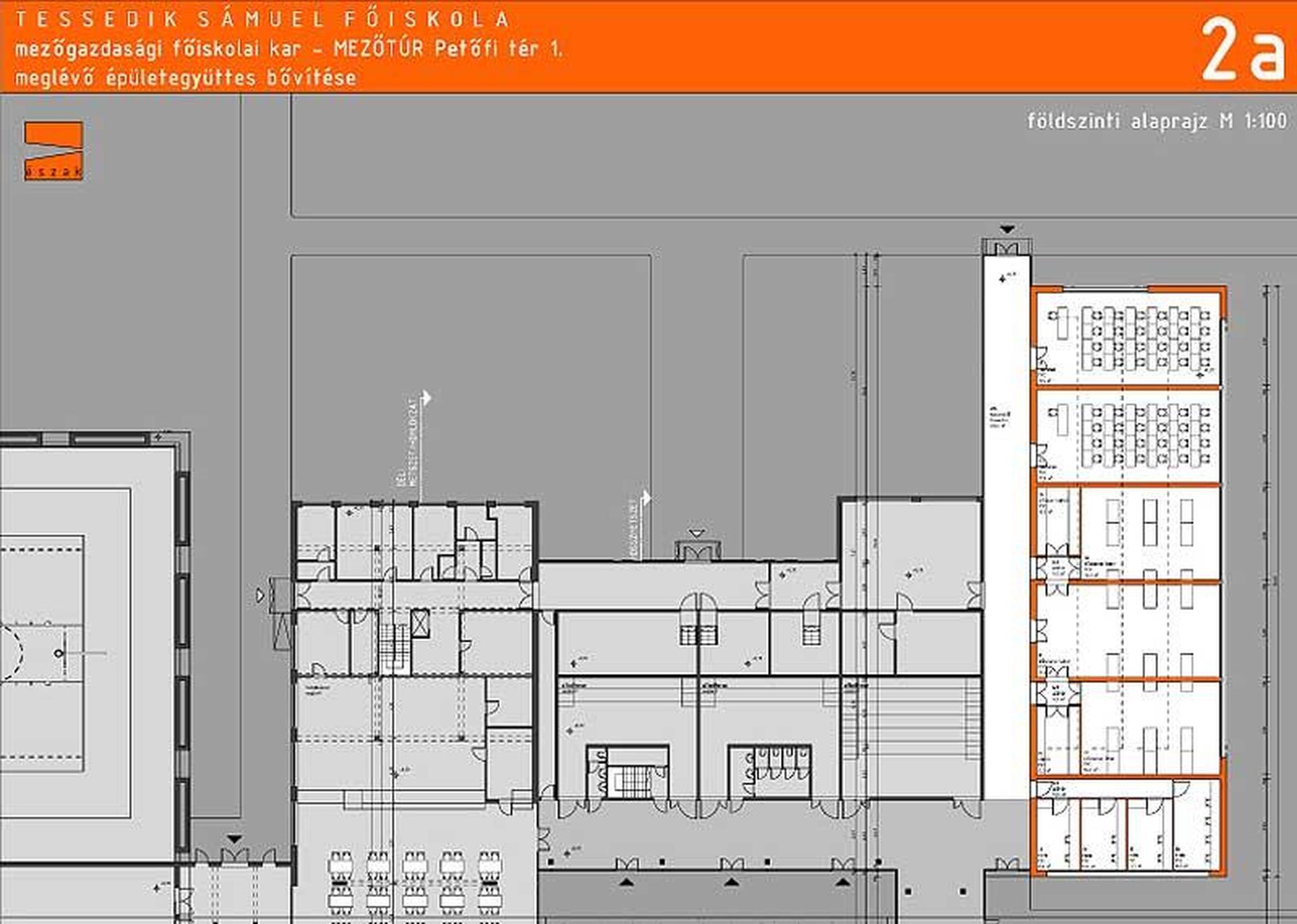Image resolution: width=1297 pixels, height=924 pixels.
Task: Click the 'TESSEDIK SÁMUEL FŐISKOLA' title text
Action: click(x=262, y=19)
